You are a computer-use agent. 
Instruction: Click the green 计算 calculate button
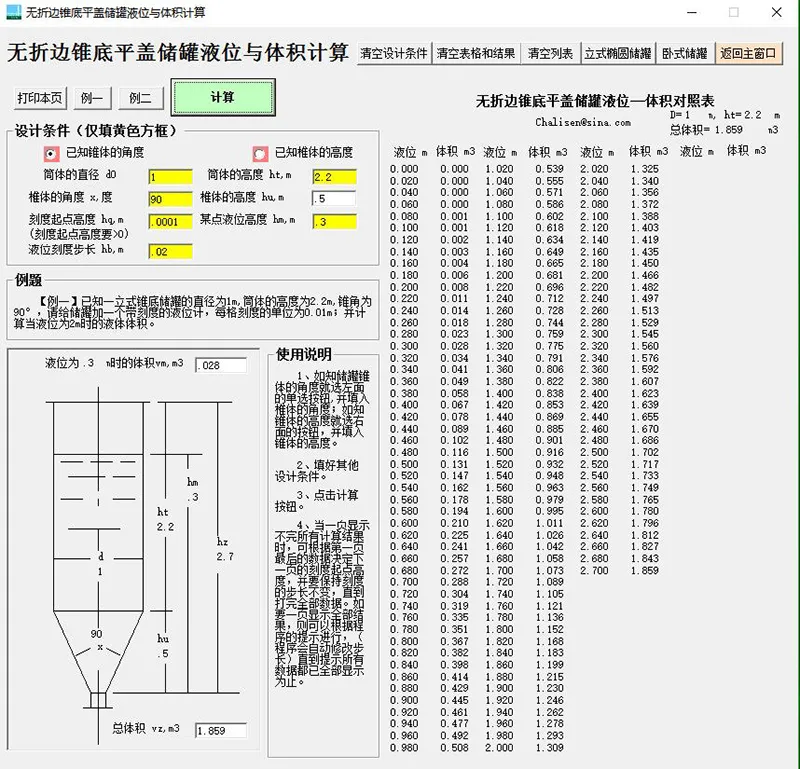pos(223,97)
